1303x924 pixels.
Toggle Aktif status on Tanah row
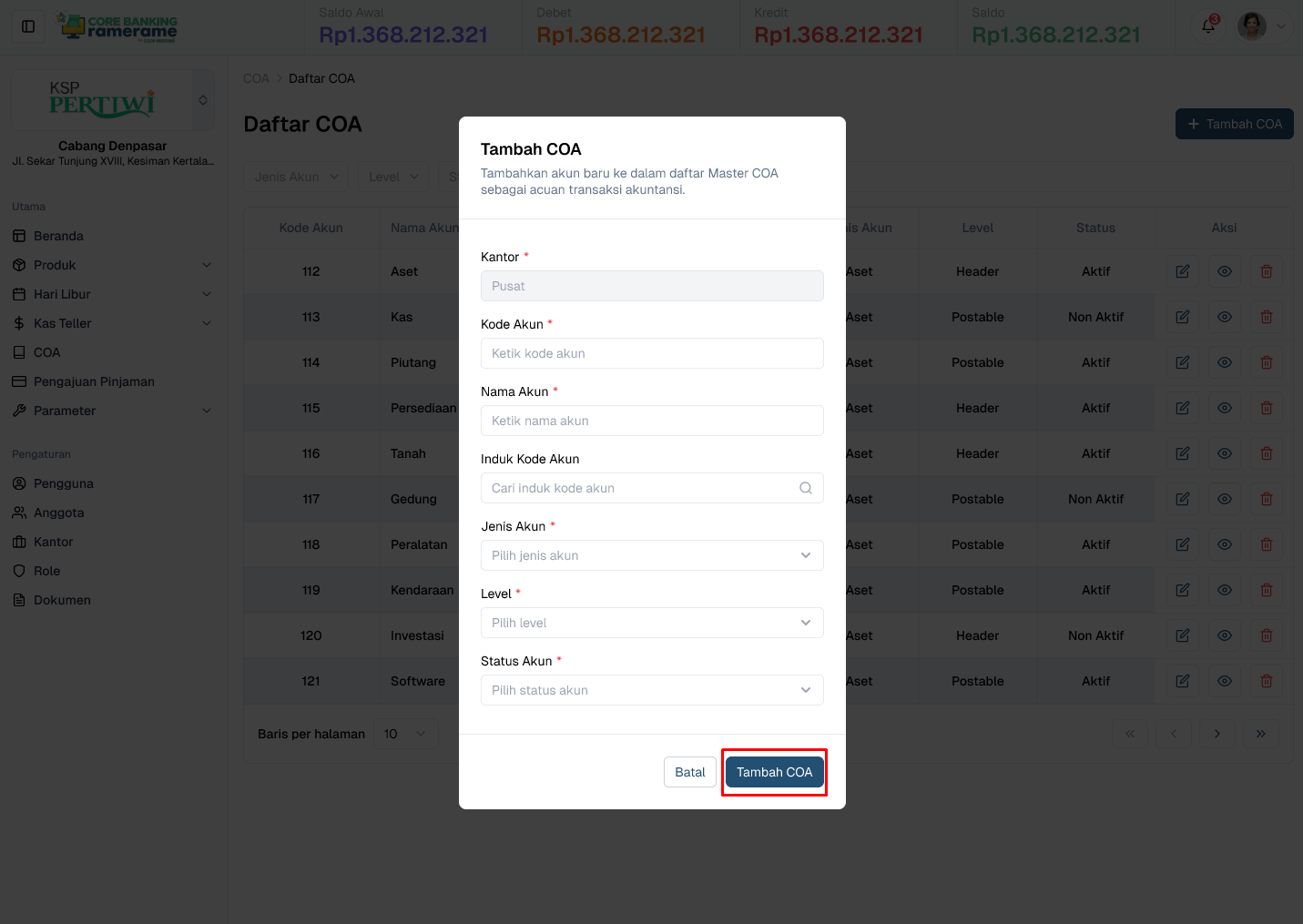(x=1094, y=453)
